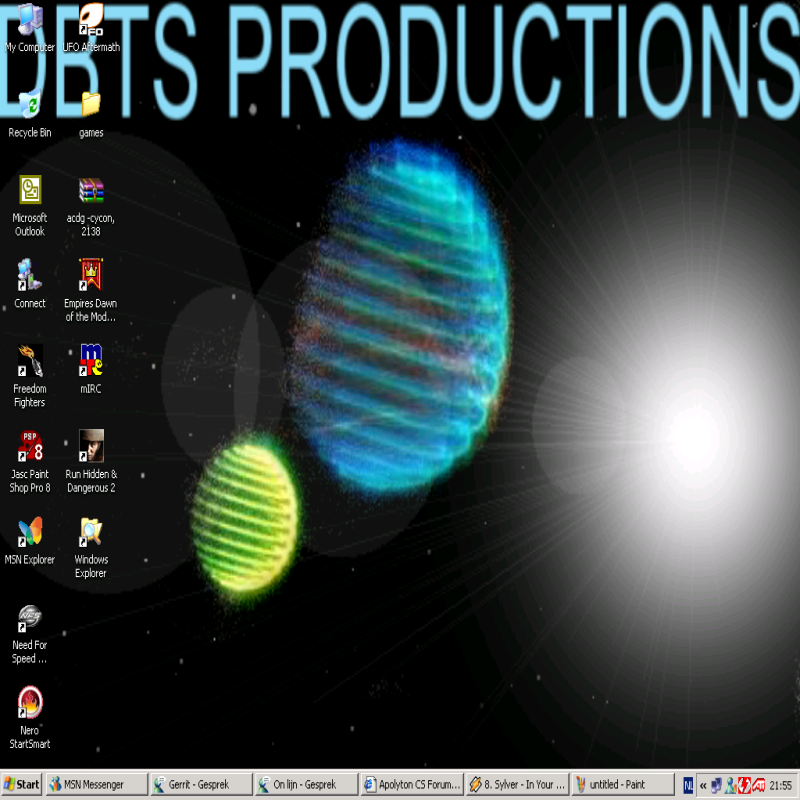Select the WinRAR archive acdg -cycon, 2138

coord(91,190)
